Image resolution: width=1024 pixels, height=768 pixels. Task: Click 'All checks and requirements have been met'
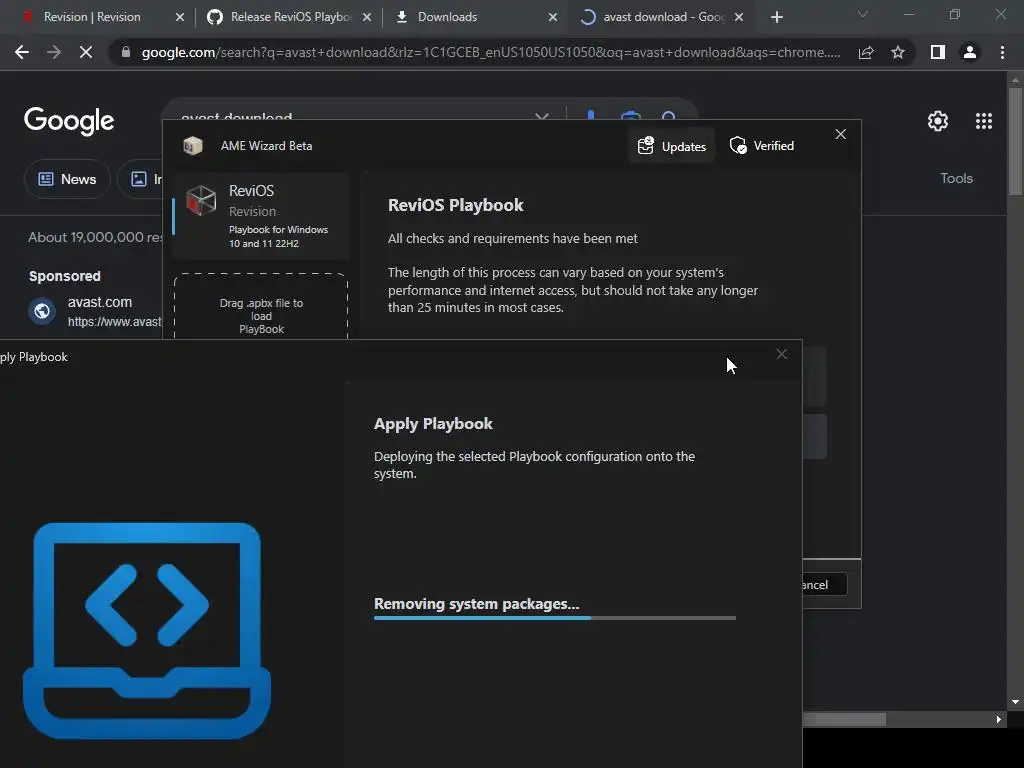513,238
